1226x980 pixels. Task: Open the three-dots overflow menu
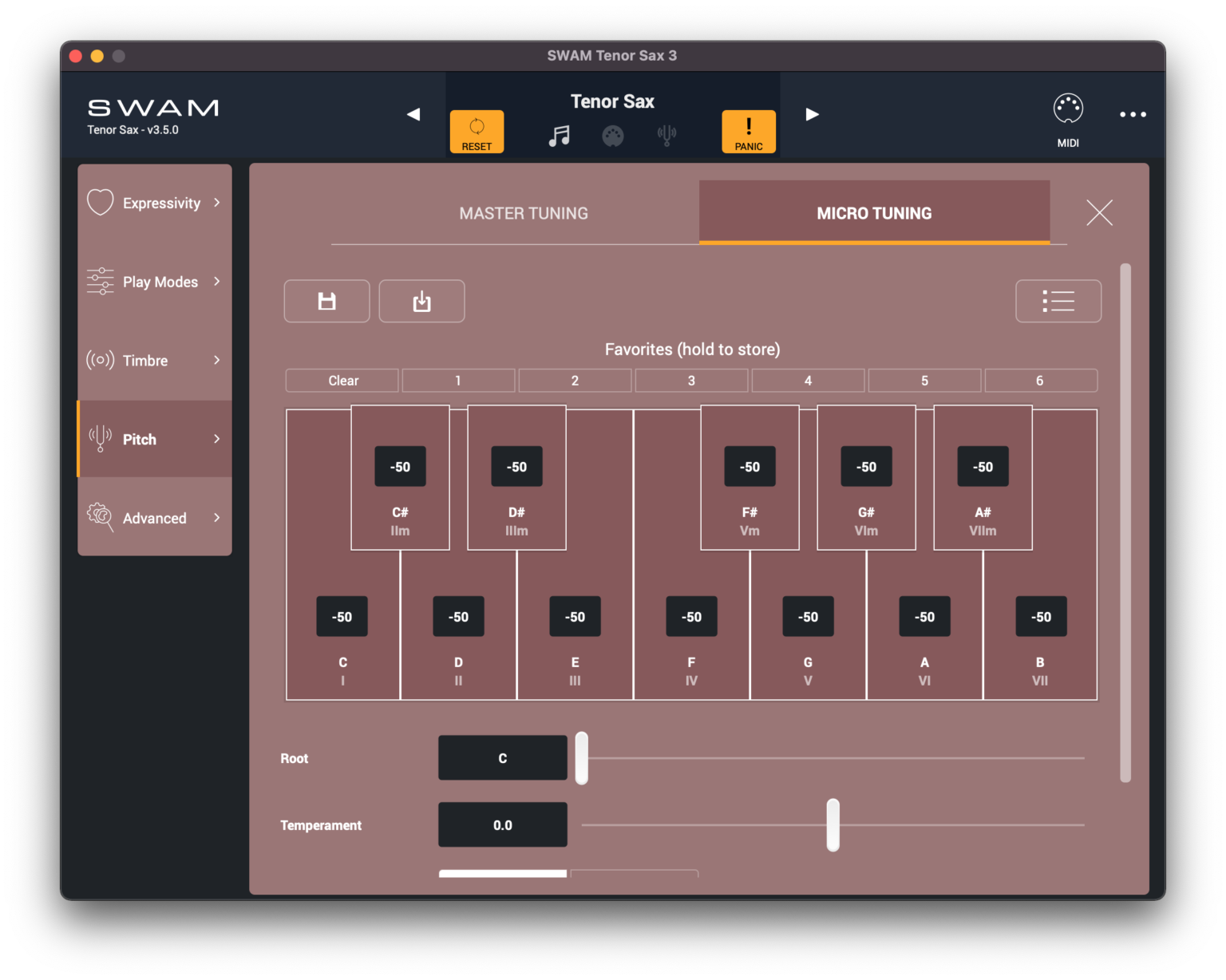point(1133,114)
